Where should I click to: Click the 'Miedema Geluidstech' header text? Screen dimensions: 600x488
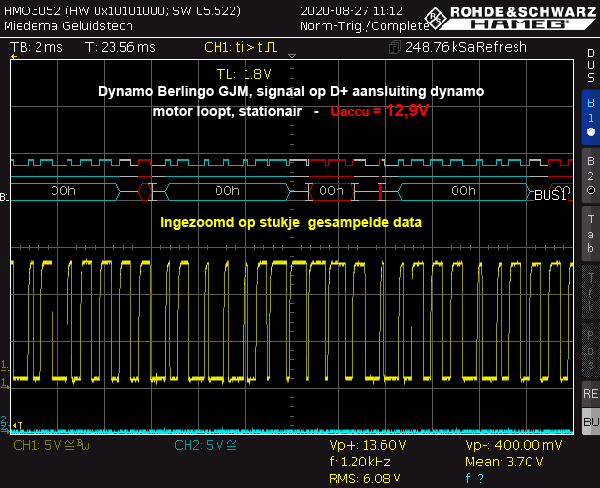[68, 26]
